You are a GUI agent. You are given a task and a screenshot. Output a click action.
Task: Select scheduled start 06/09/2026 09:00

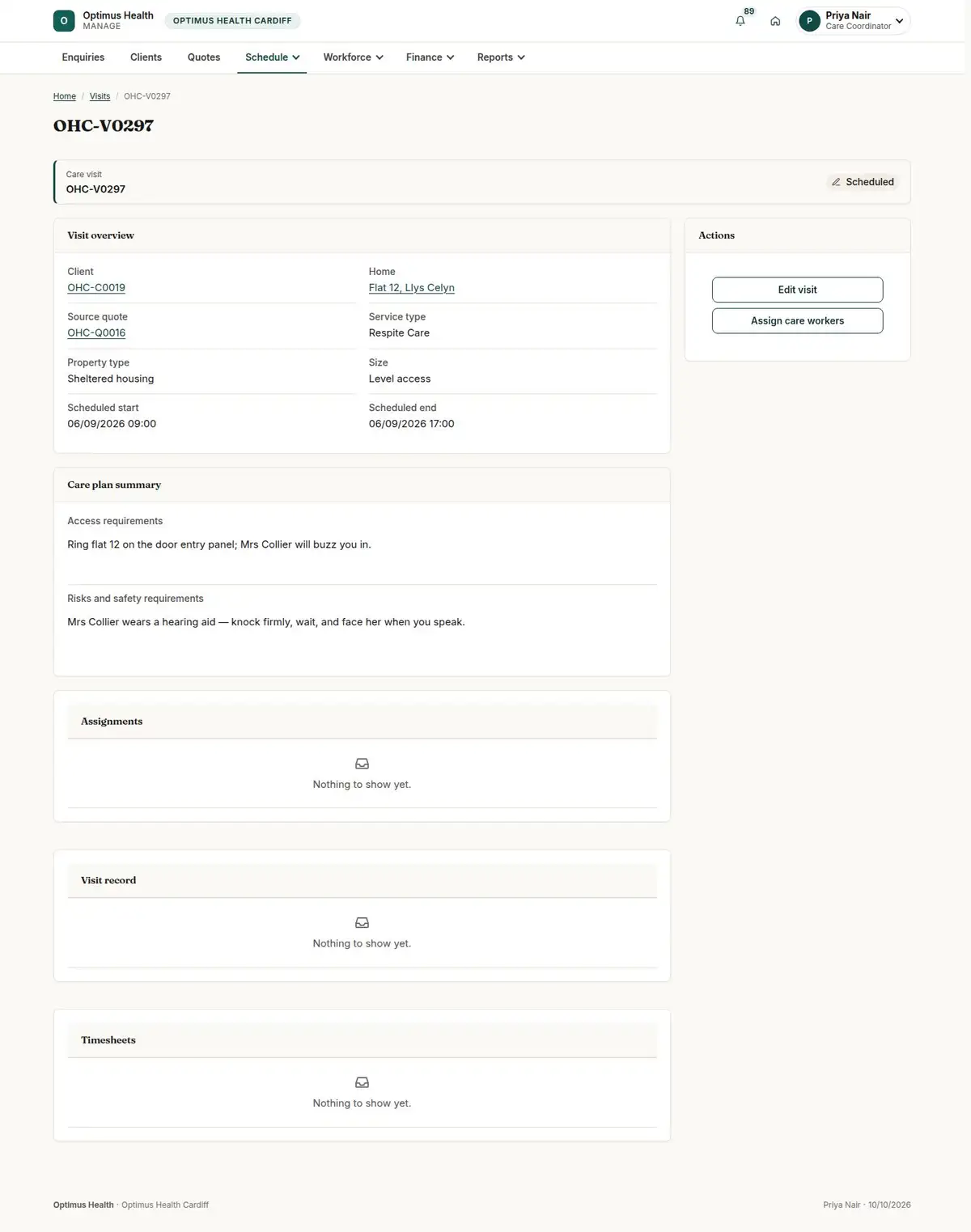[x=112, y=424]
